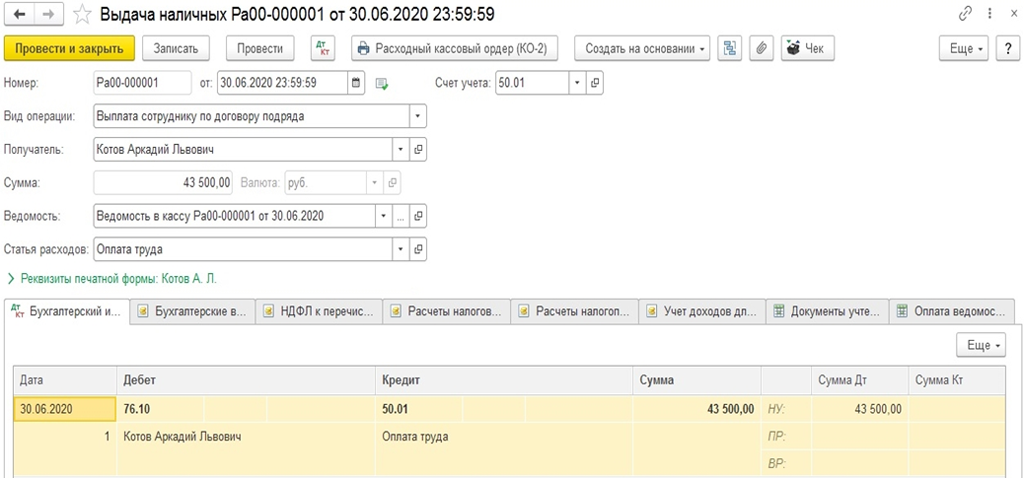Add document to favorites with the star icon
The image size is (1024, 478).
coord(82,14)
